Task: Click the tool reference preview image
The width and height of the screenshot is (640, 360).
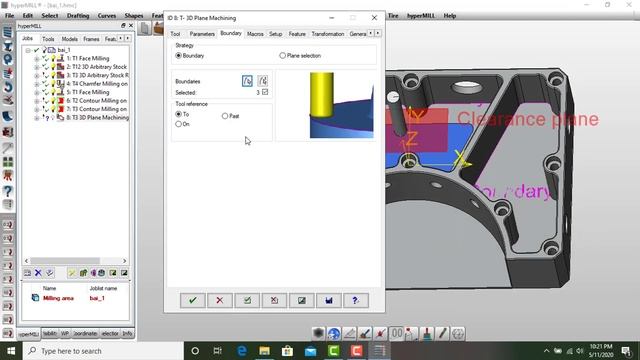Action: pos(341,105)
